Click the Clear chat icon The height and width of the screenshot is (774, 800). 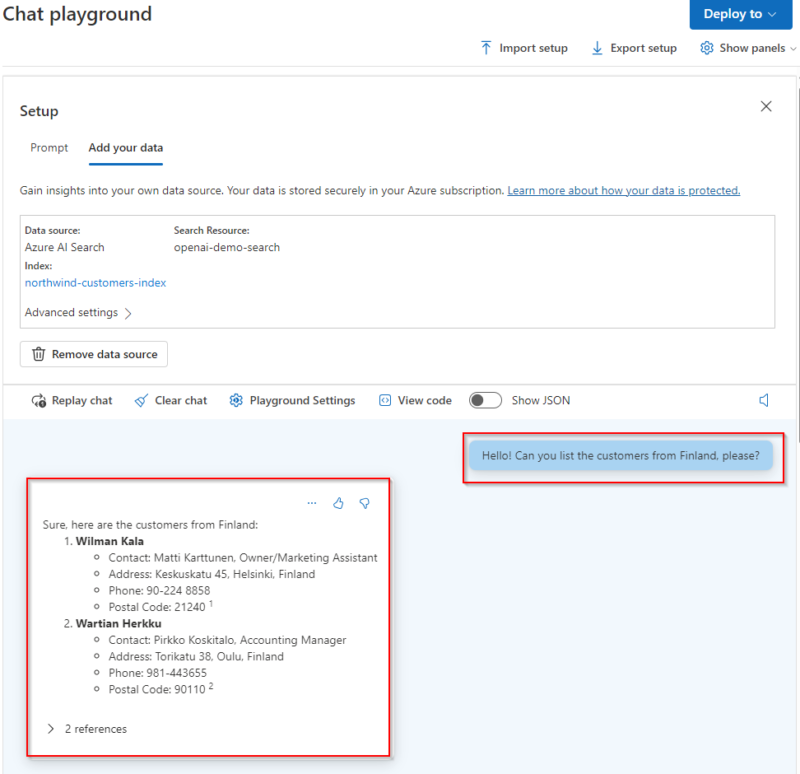pos(139,400)
